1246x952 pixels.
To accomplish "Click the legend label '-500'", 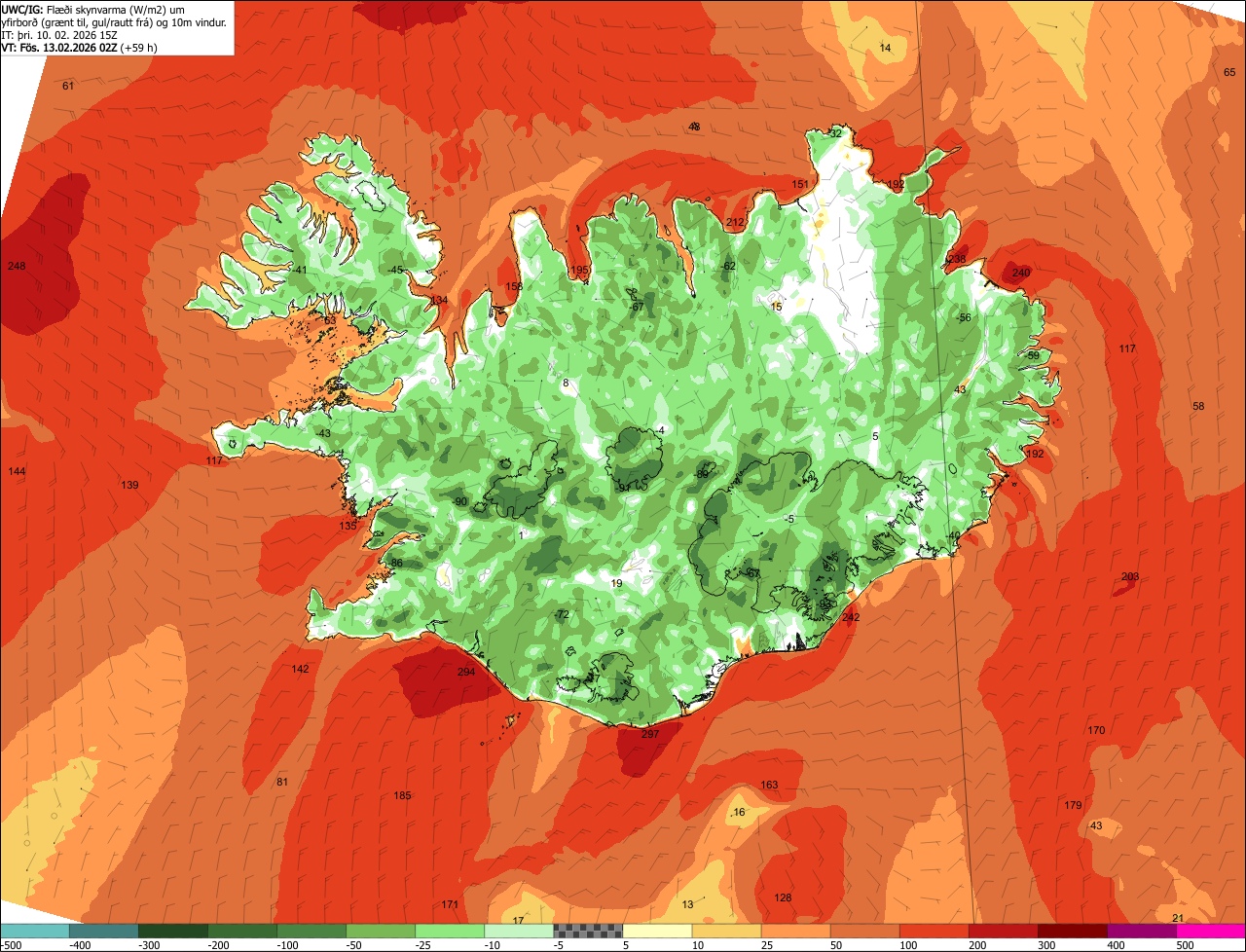I will click(12, 944).
